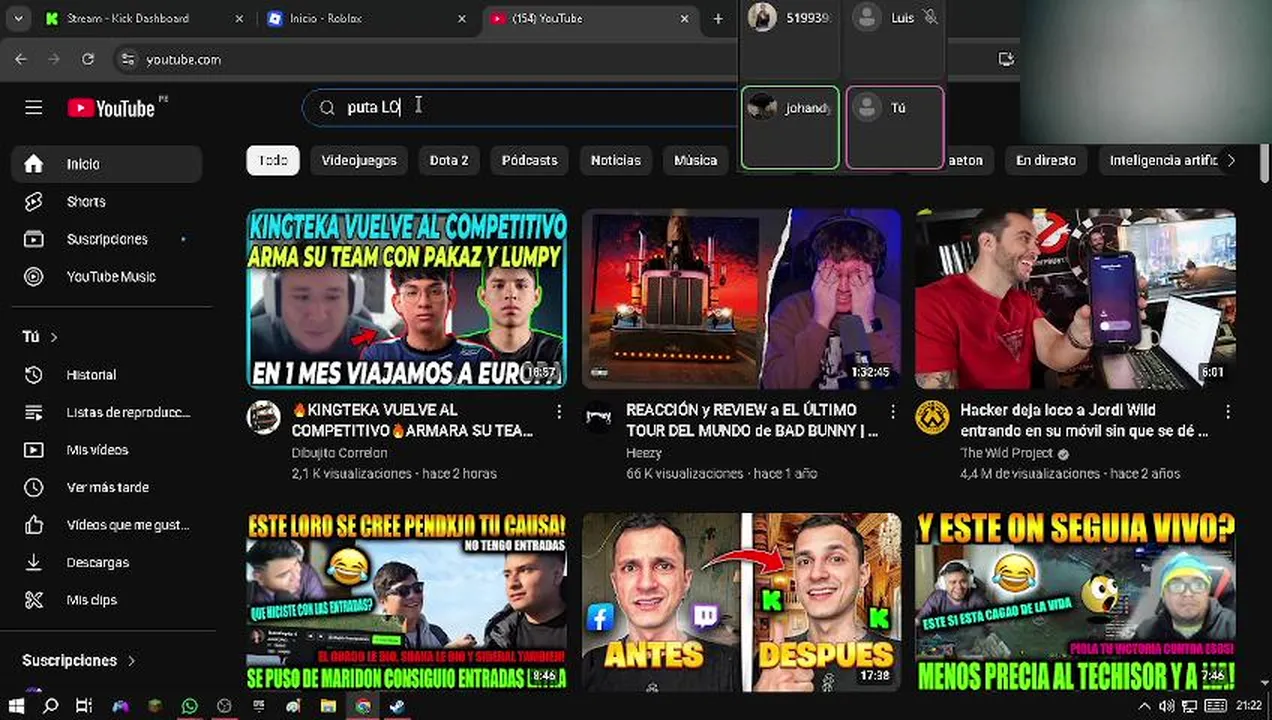Viewport: 1272px width, 720px height.
Task: Open more options for Bad Bunny reaction video
Action: tap(893, 411)
